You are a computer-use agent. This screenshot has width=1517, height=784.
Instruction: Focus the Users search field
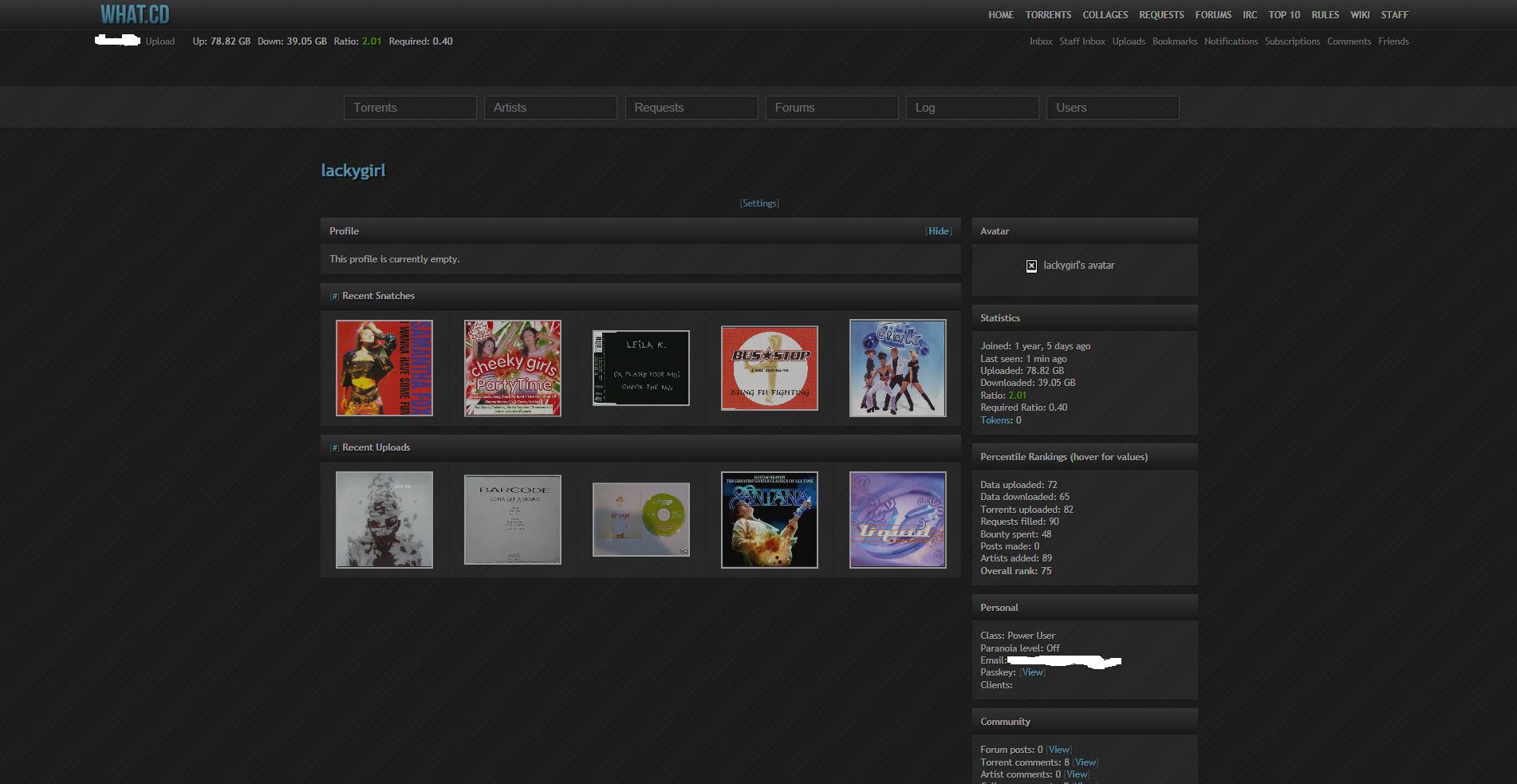point(1113,108)
